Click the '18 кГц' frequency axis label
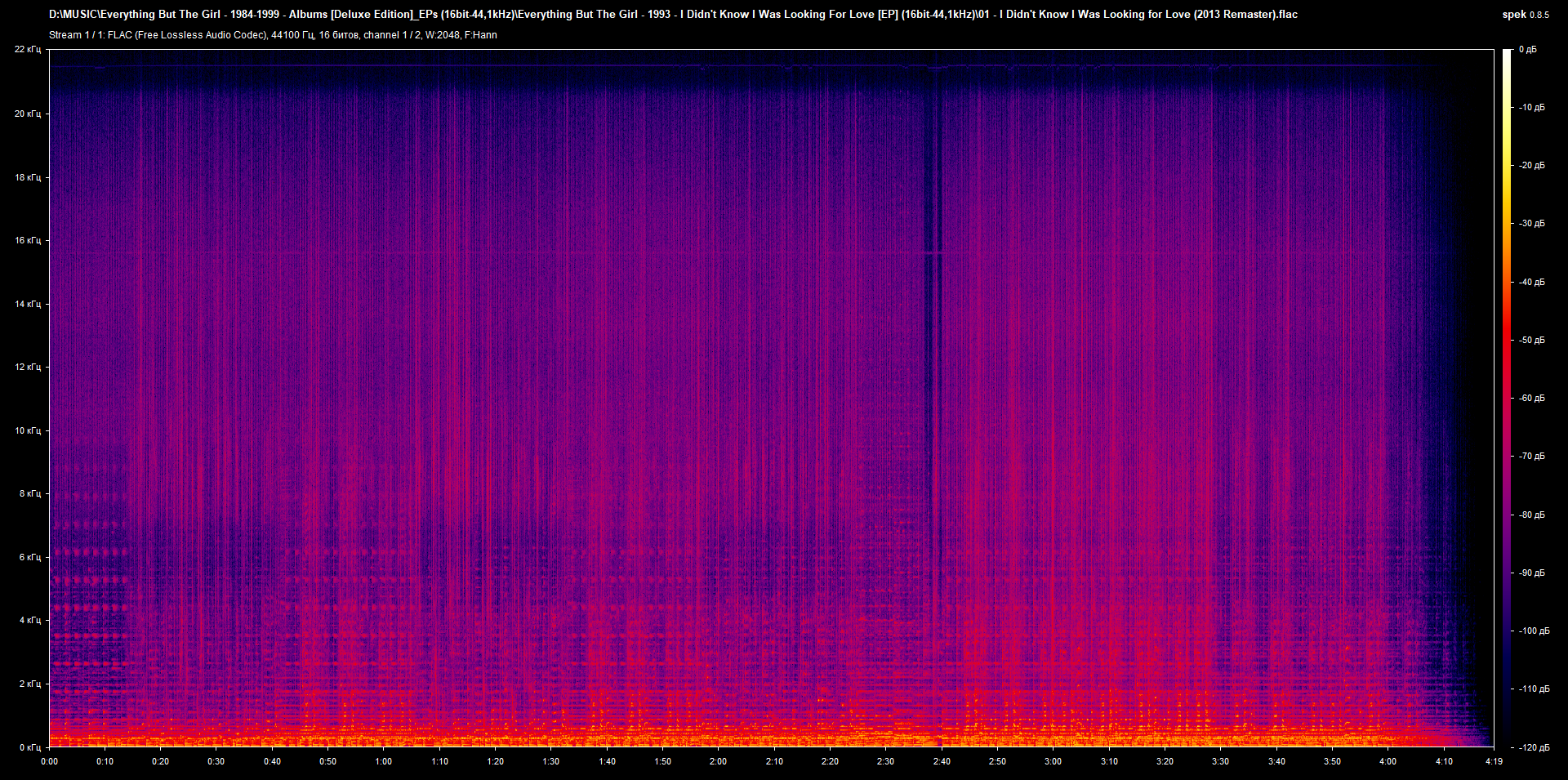Image resolution: width=1568 pixels, height=780 pixels. click(28, 177)
